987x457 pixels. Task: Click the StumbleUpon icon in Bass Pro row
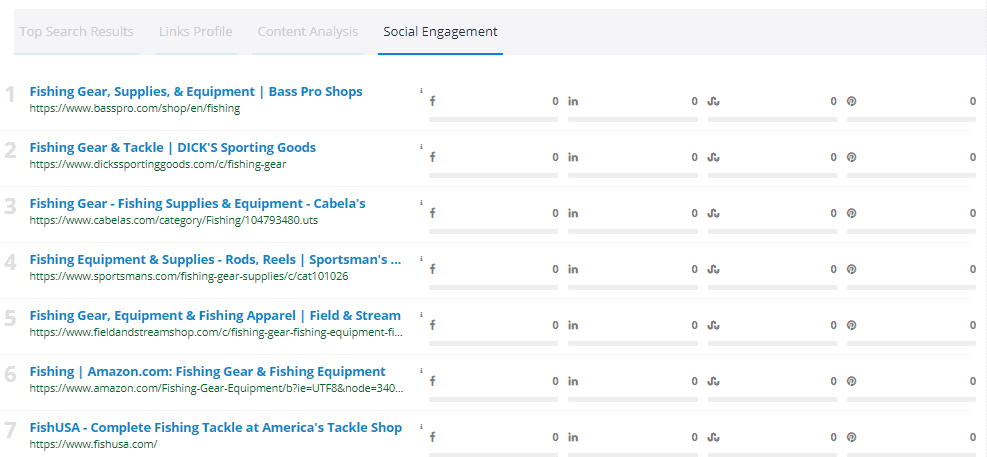coord(713,101)
